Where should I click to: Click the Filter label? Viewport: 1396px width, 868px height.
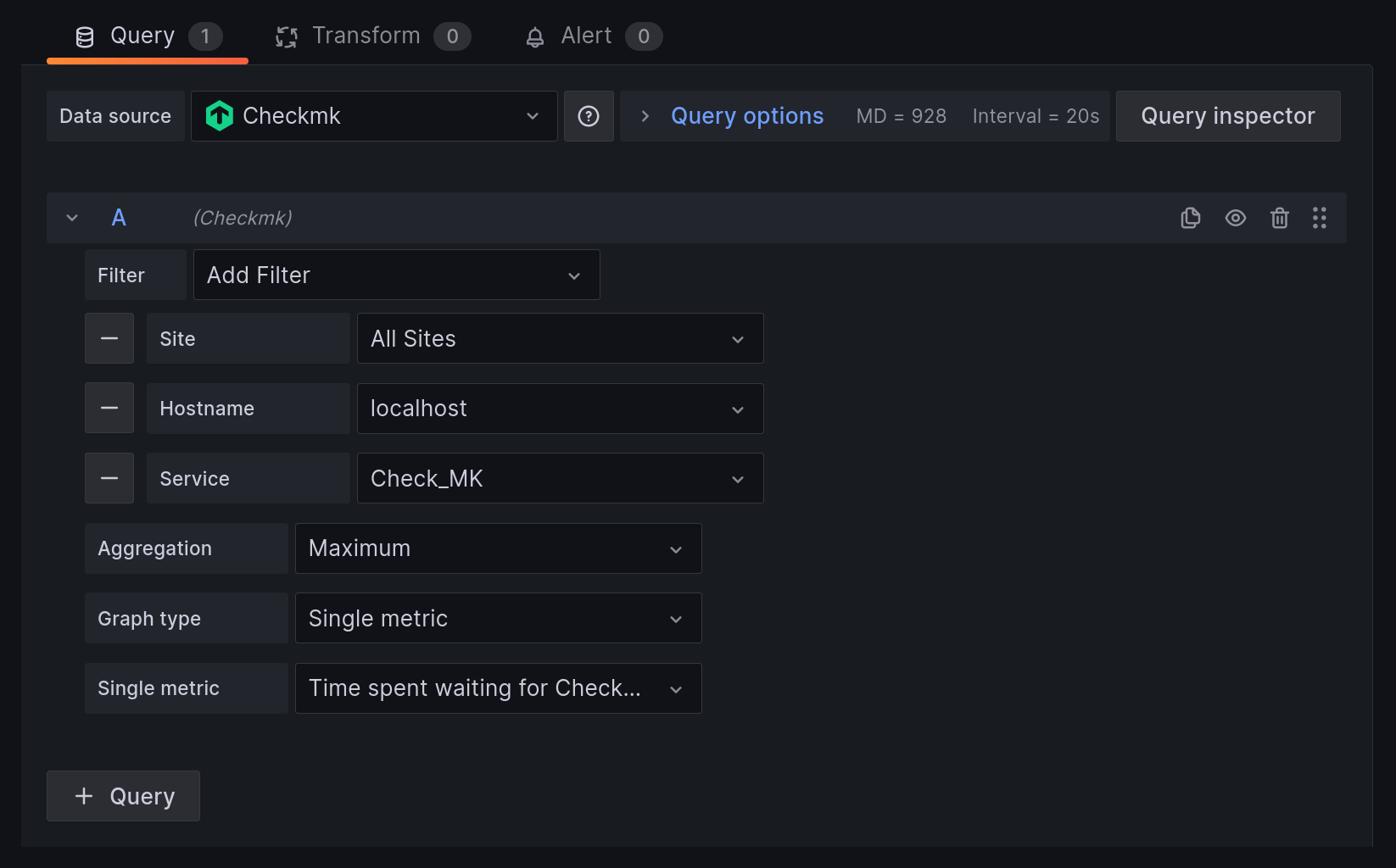pos(136,275)
